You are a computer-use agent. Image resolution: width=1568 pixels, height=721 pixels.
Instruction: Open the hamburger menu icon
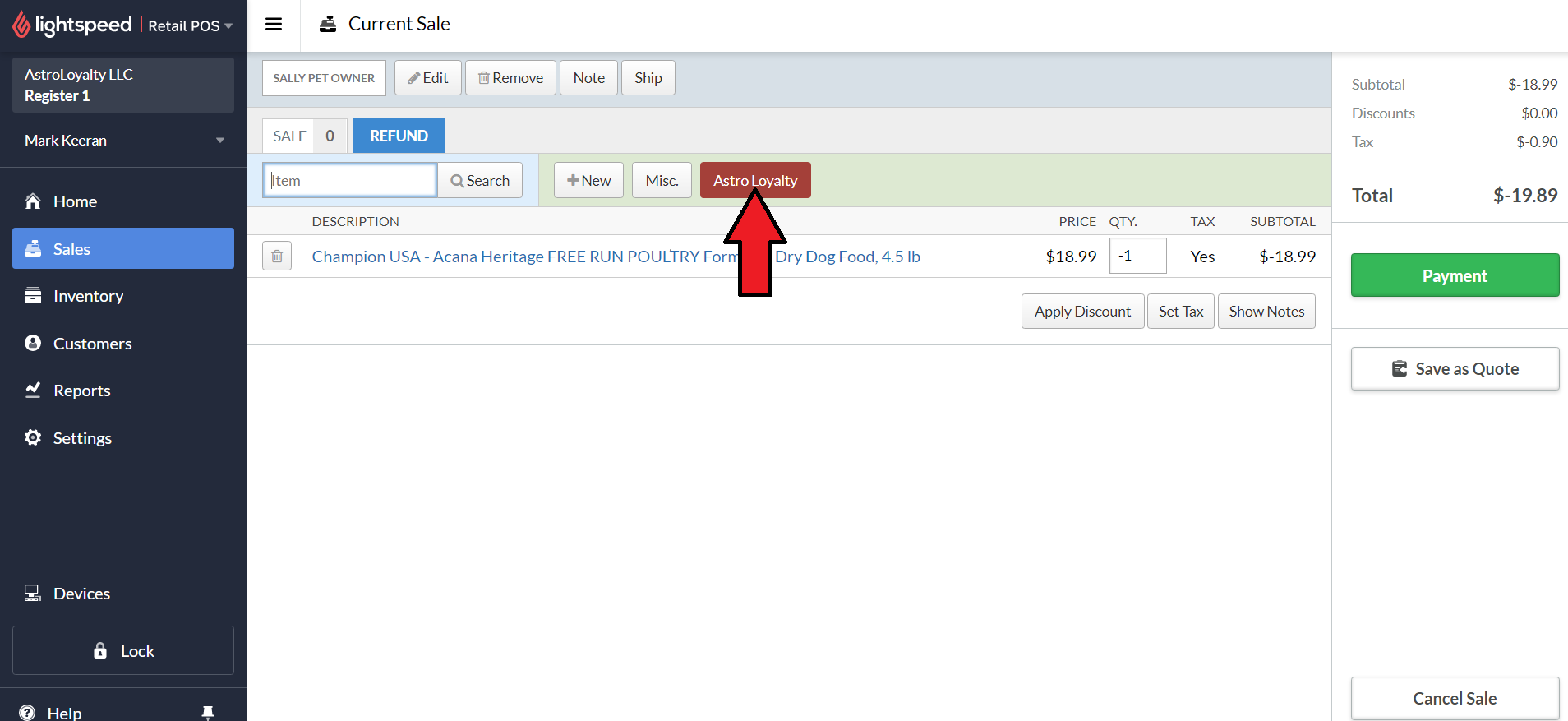click(274, 24)
